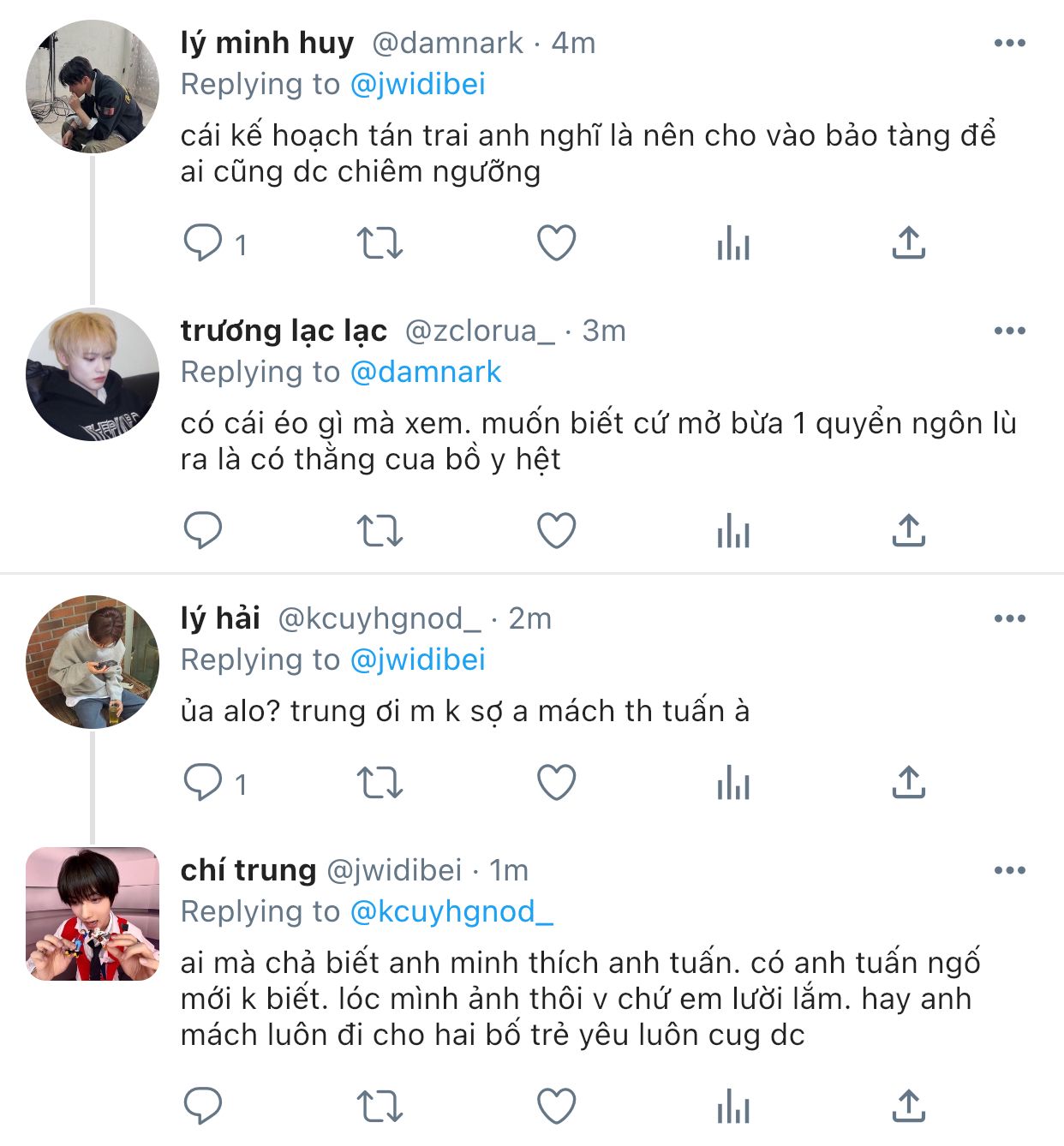This screenshot has width=1064, height=1146.
Task: Open more options on lý hải's tweet
Action: pyautogui.click(x=1009, y=618)
